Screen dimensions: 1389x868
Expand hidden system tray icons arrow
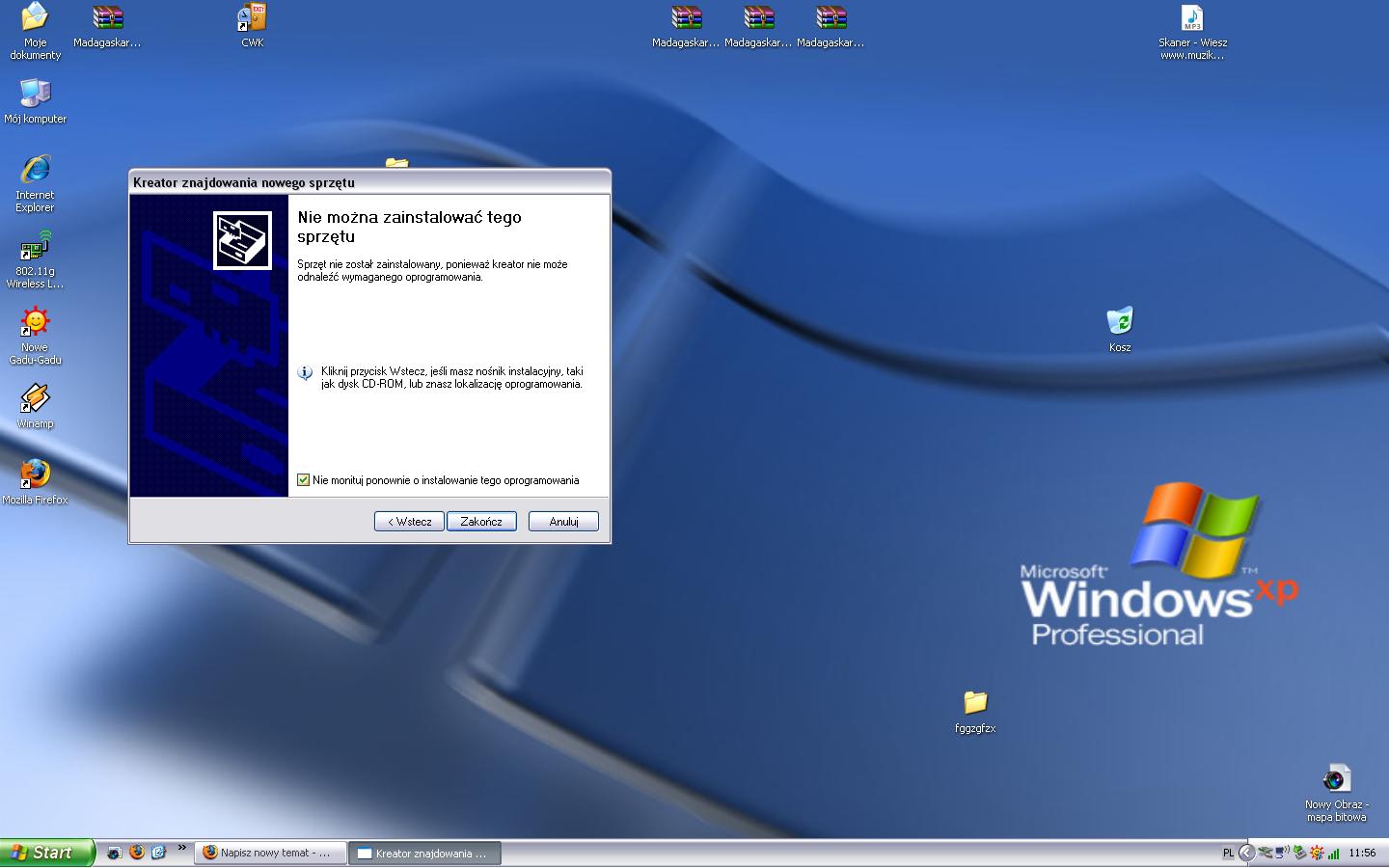[1247, 853]
